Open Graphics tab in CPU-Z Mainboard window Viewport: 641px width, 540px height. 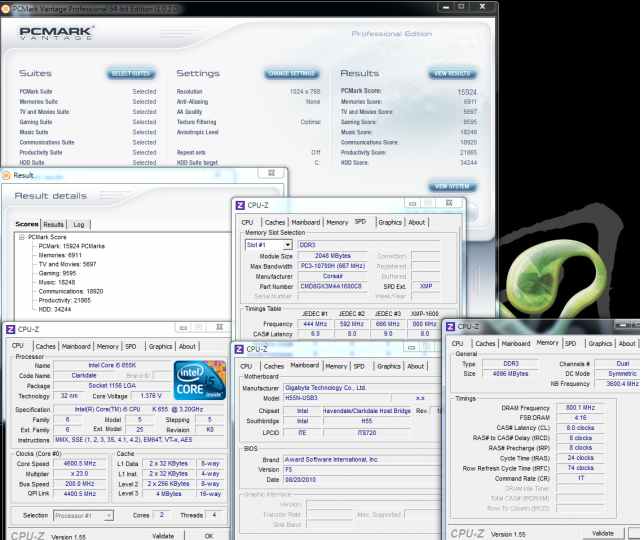click(x=389, y=366)
